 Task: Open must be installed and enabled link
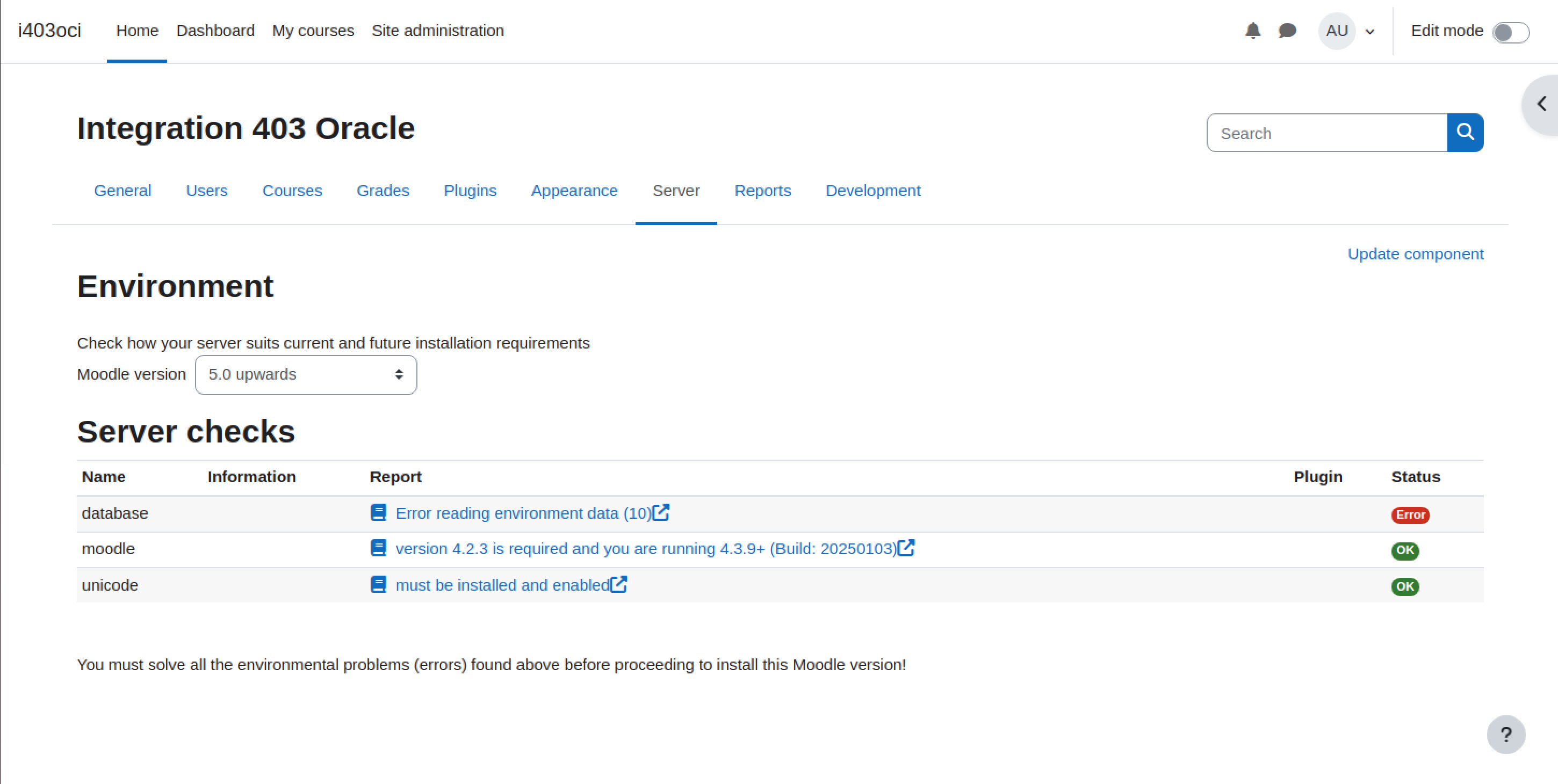(502, 585)
